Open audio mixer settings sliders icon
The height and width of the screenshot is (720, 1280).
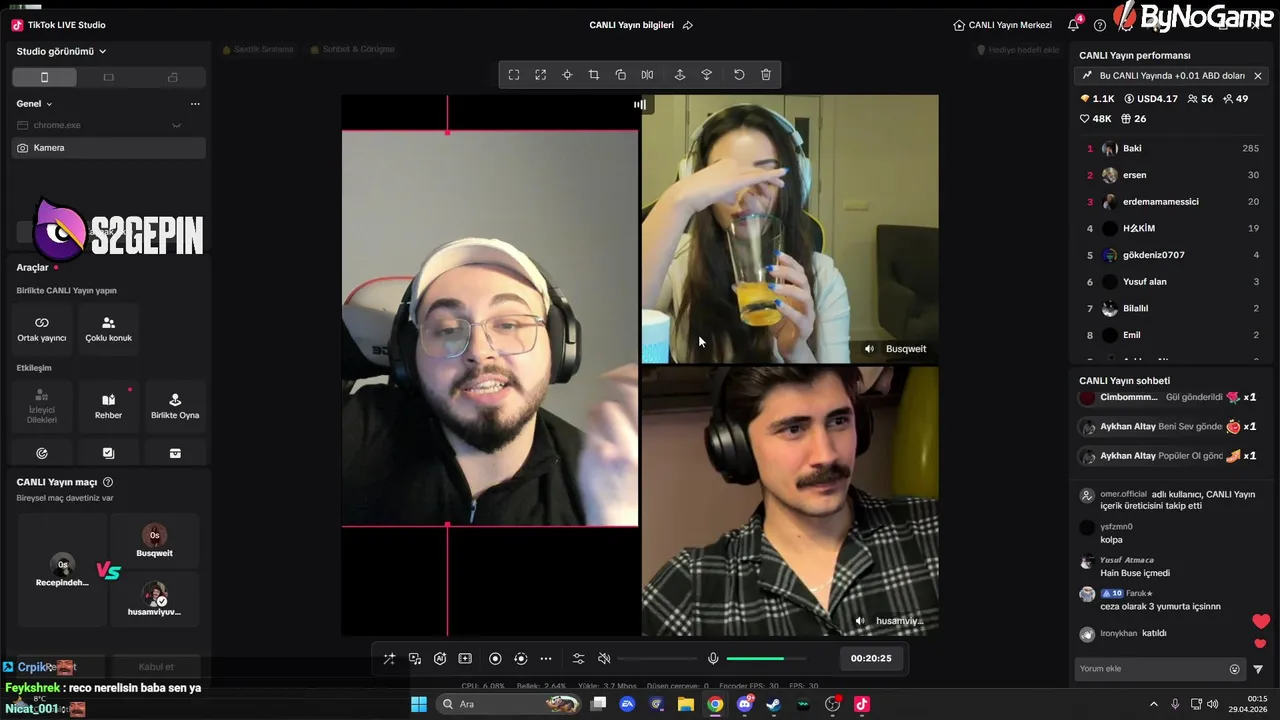[578, 659]
